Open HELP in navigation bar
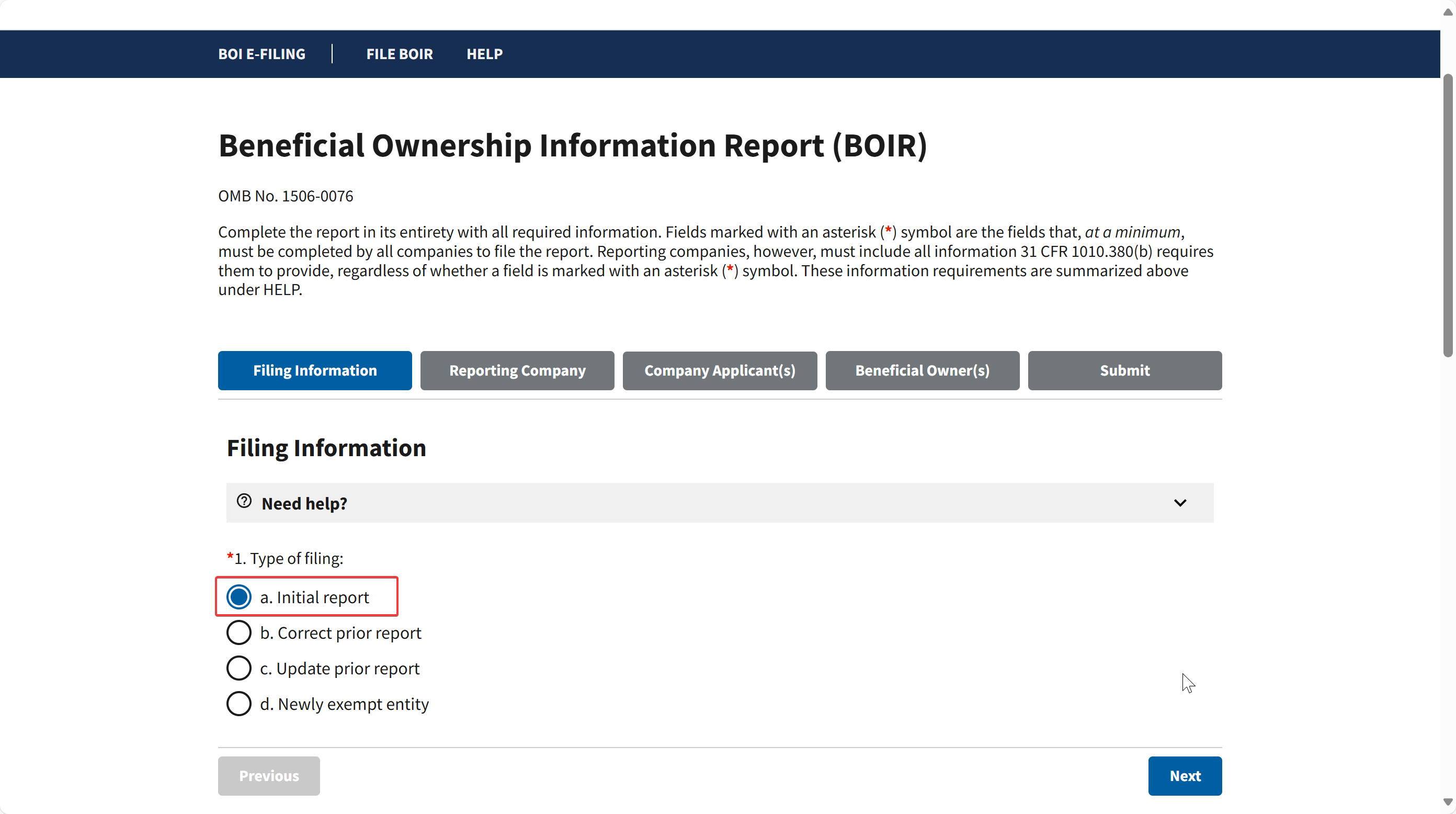 [x=484, y=54]
